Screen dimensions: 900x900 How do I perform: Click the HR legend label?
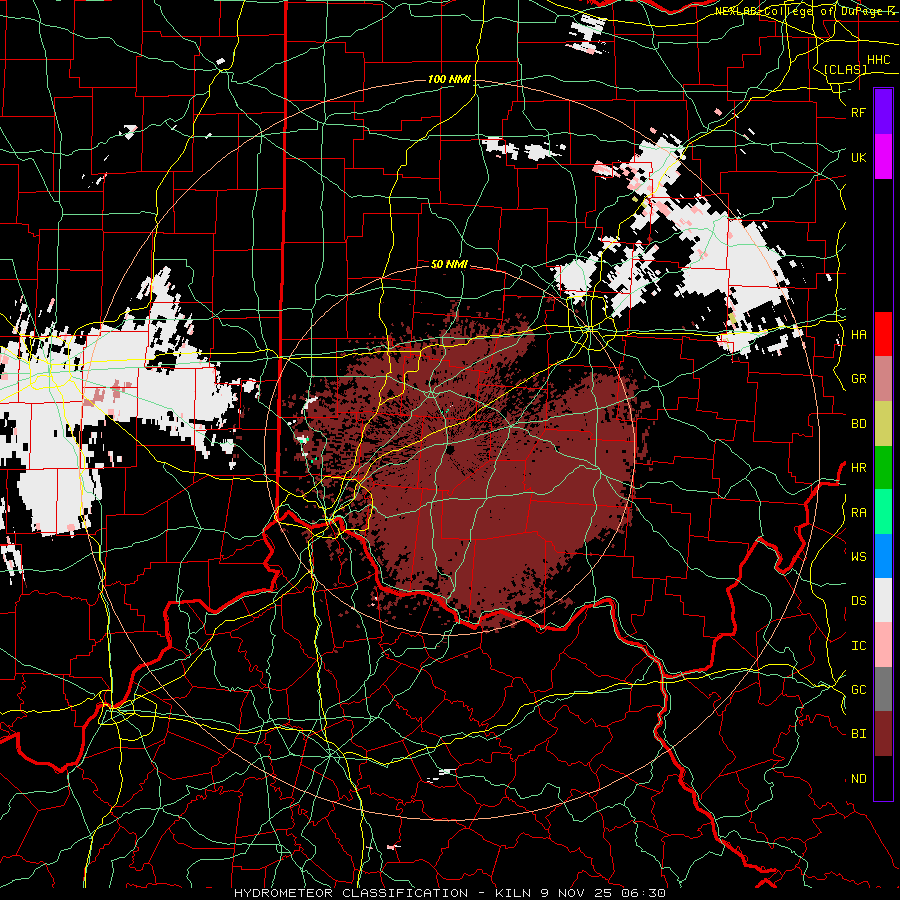pyautogui.click(x=858, y=468)
